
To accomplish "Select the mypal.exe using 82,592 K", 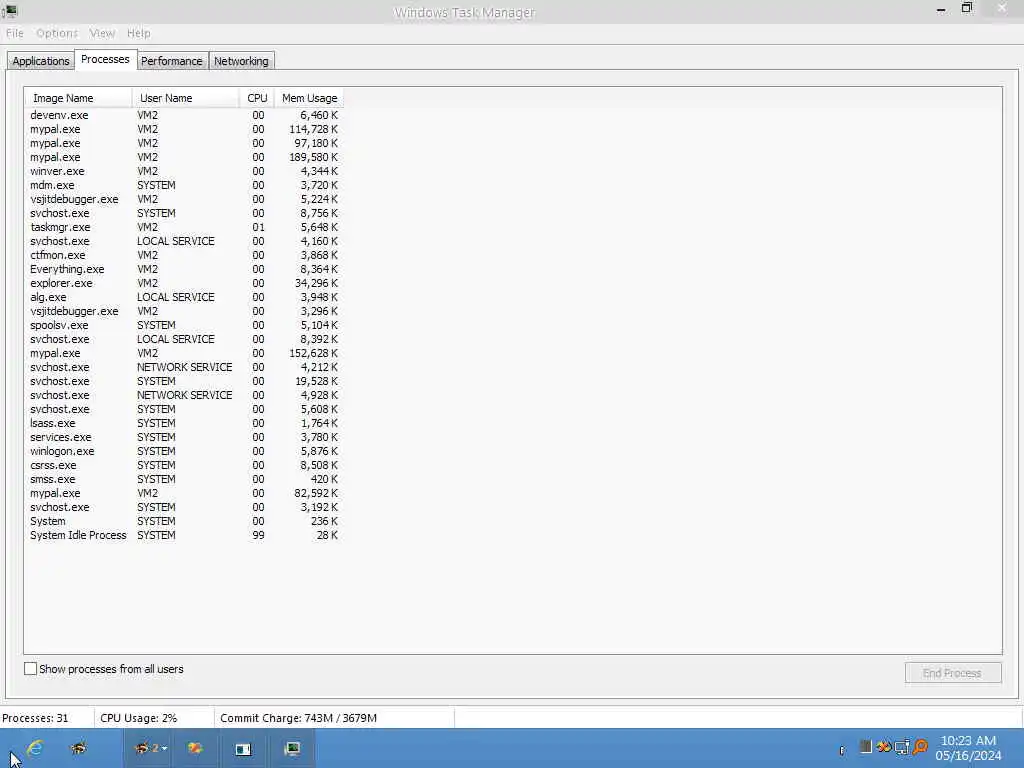I will coord(184,493).
